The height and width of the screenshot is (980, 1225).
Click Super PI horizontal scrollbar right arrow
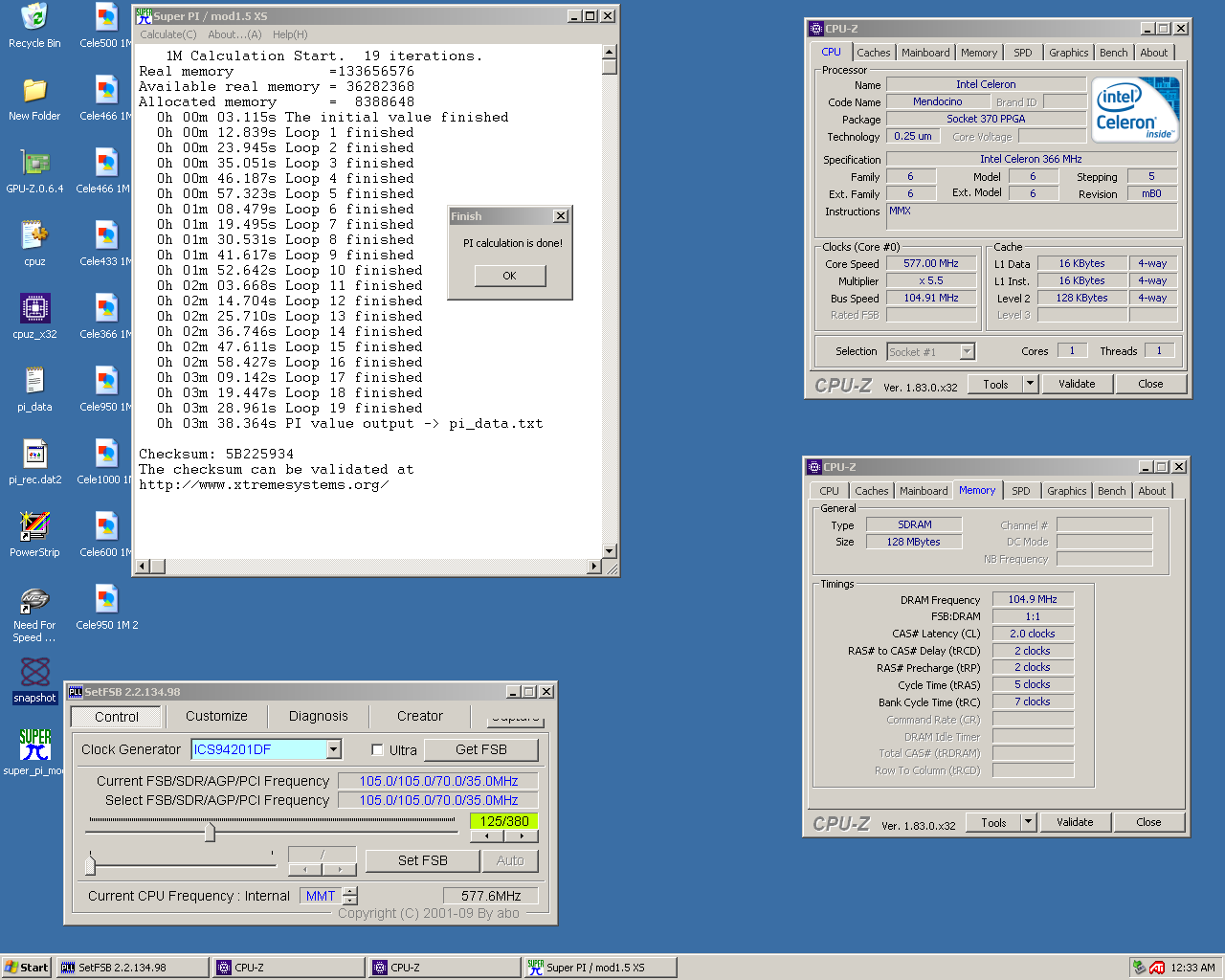point(594,567)
